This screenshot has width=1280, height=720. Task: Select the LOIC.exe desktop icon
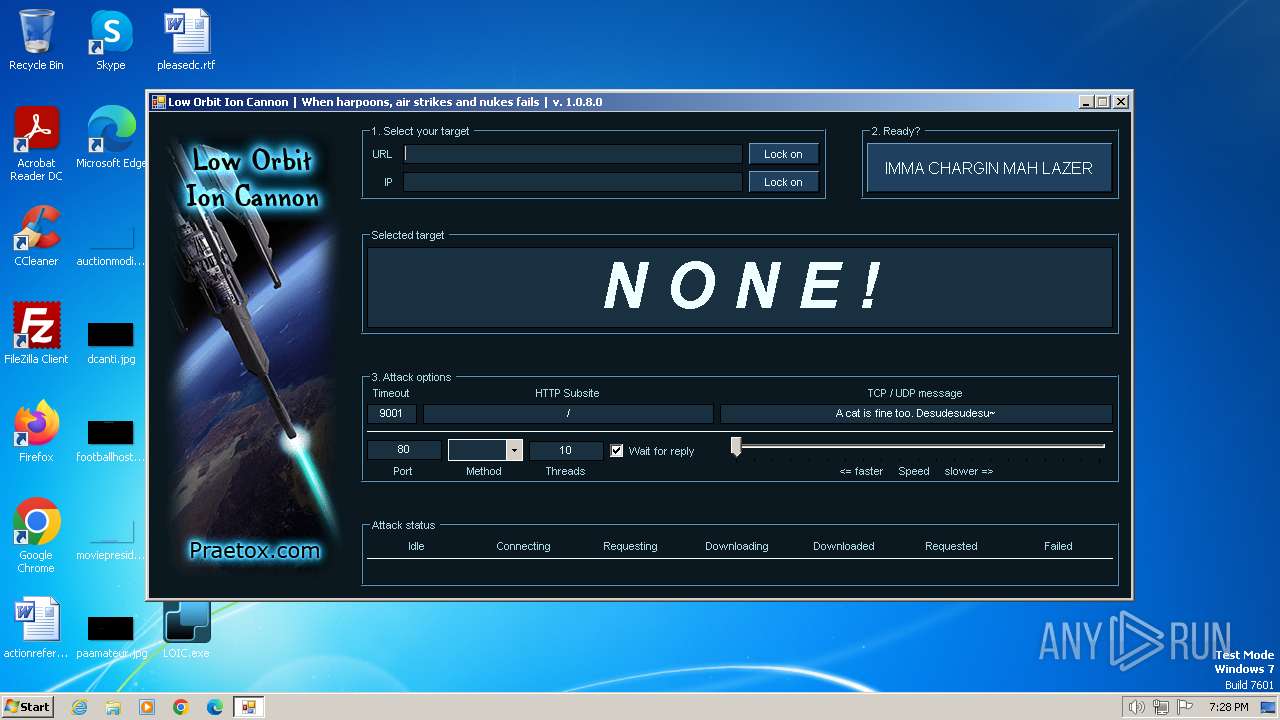tap(186, 628)
